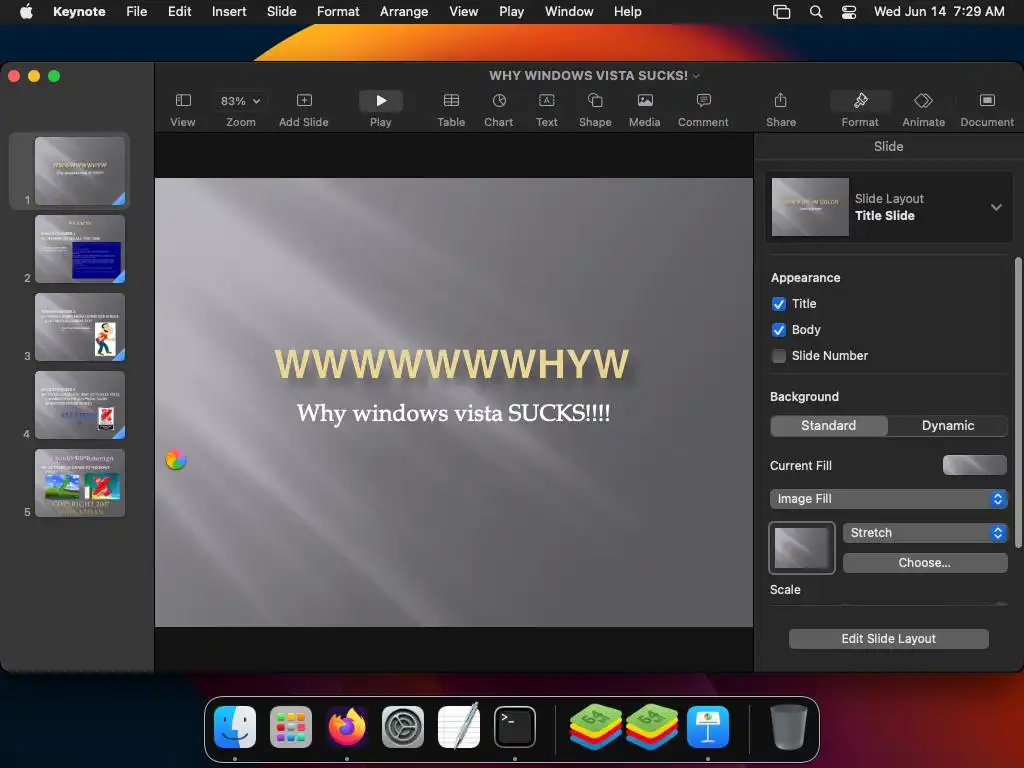Select Standard background option
This screenshot has height=768, width=1024.
[829, 426]
